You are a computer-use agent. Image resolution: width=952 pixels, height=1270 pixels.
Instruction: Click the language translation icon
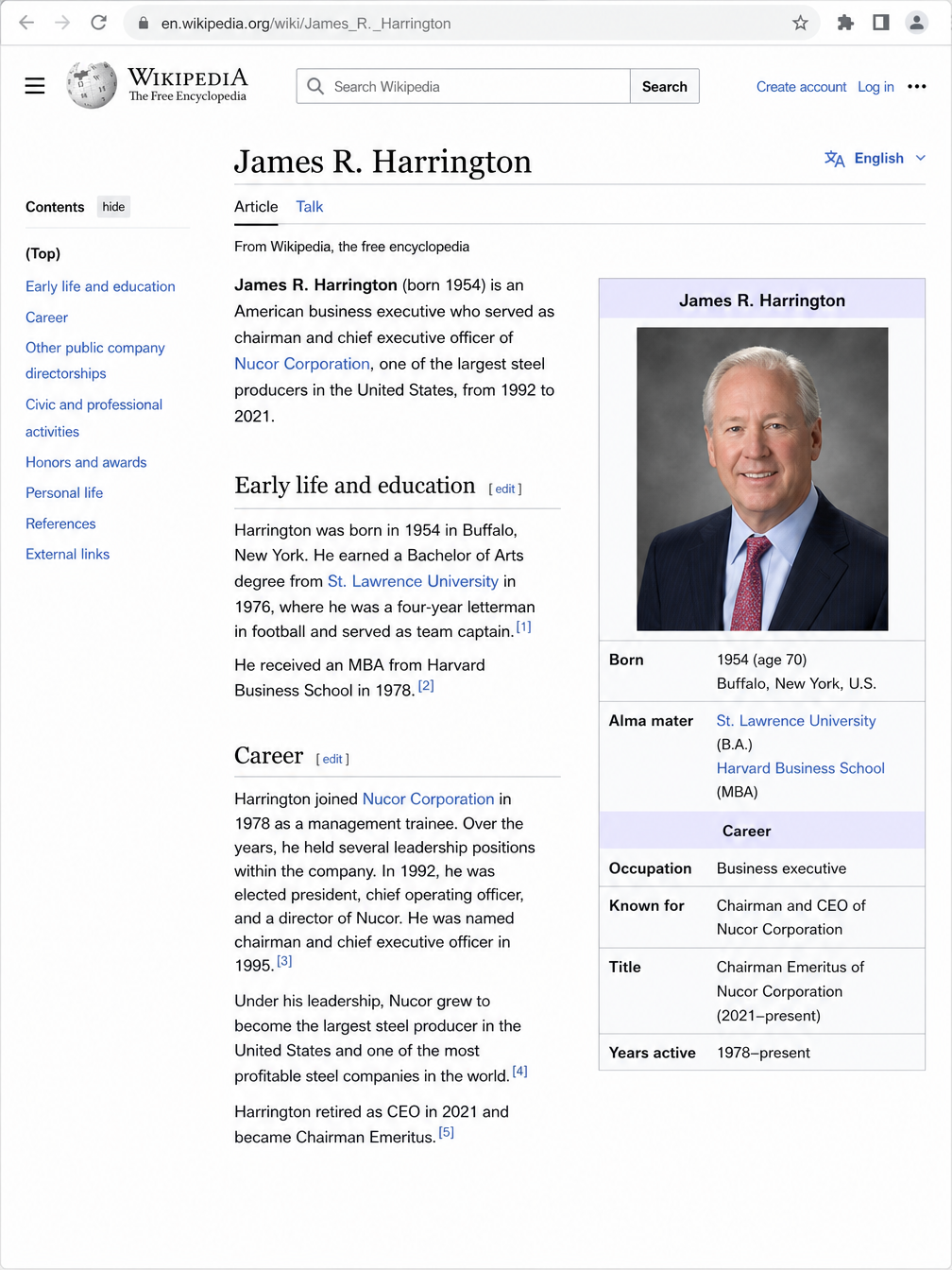(834, 159)
